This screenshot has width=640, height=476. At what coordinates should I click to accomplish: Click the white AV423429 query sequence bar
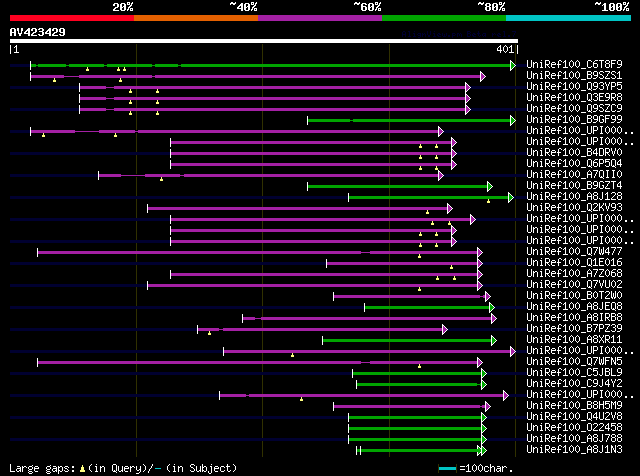click(264, 41)
